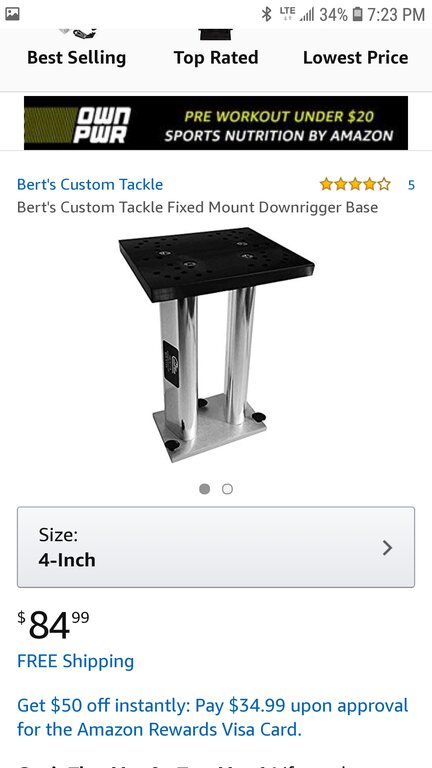Tap the signal strength bars icon

(x=307, y=15)
